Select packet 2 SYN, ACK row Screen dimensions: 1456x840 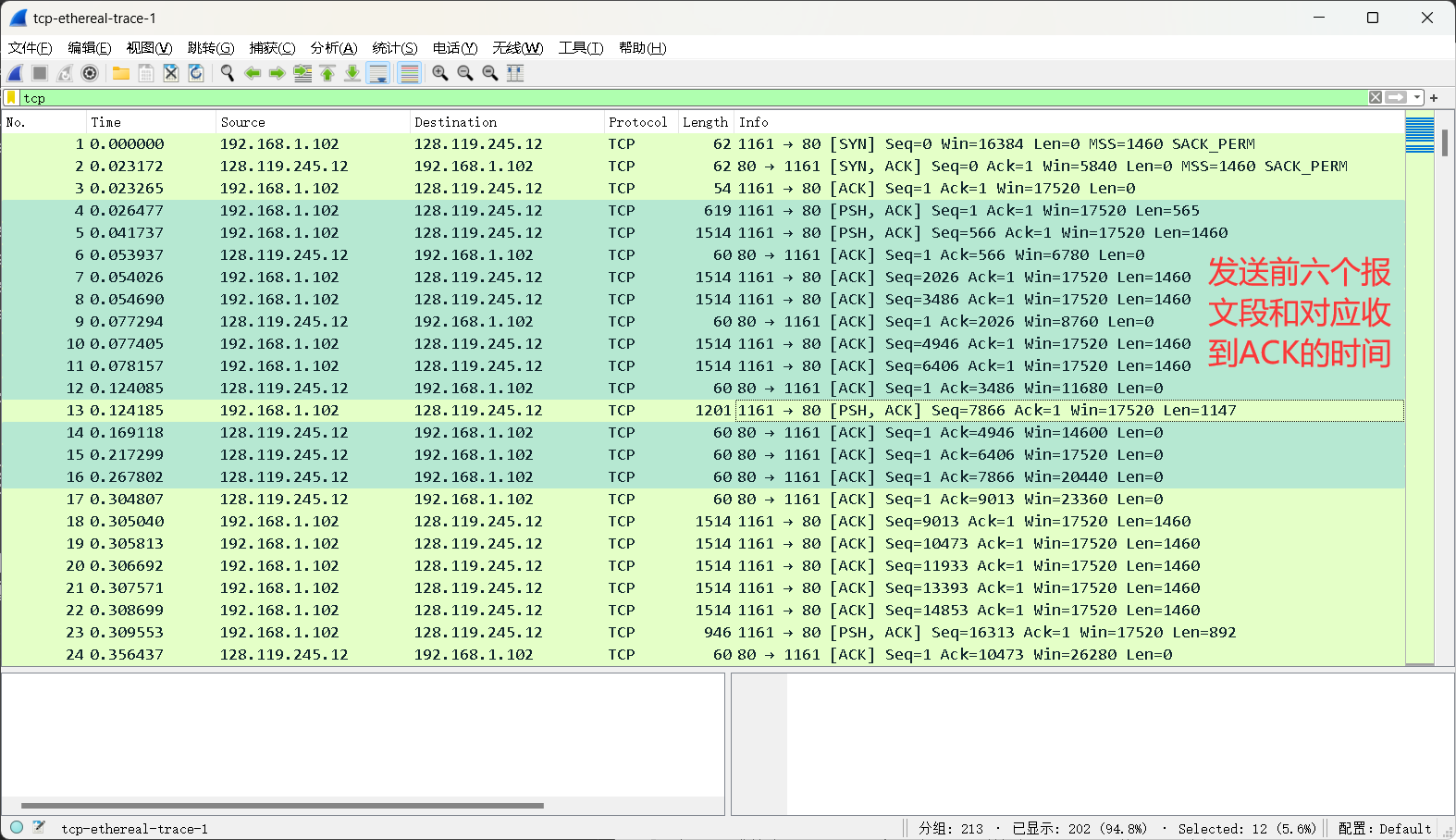click(703, 167)
